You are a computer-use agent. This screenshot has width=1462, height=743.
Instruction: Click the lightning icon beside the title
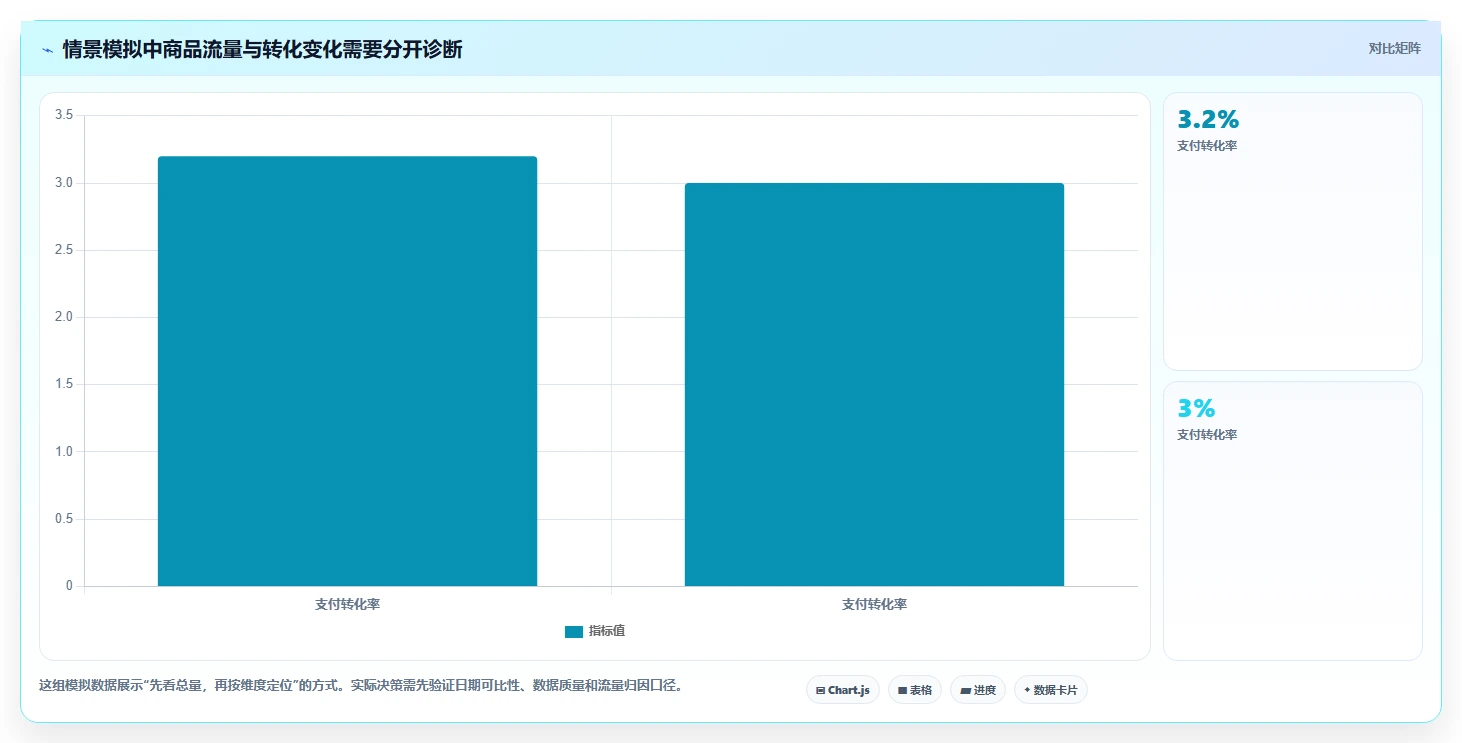[x=47, y=50]
